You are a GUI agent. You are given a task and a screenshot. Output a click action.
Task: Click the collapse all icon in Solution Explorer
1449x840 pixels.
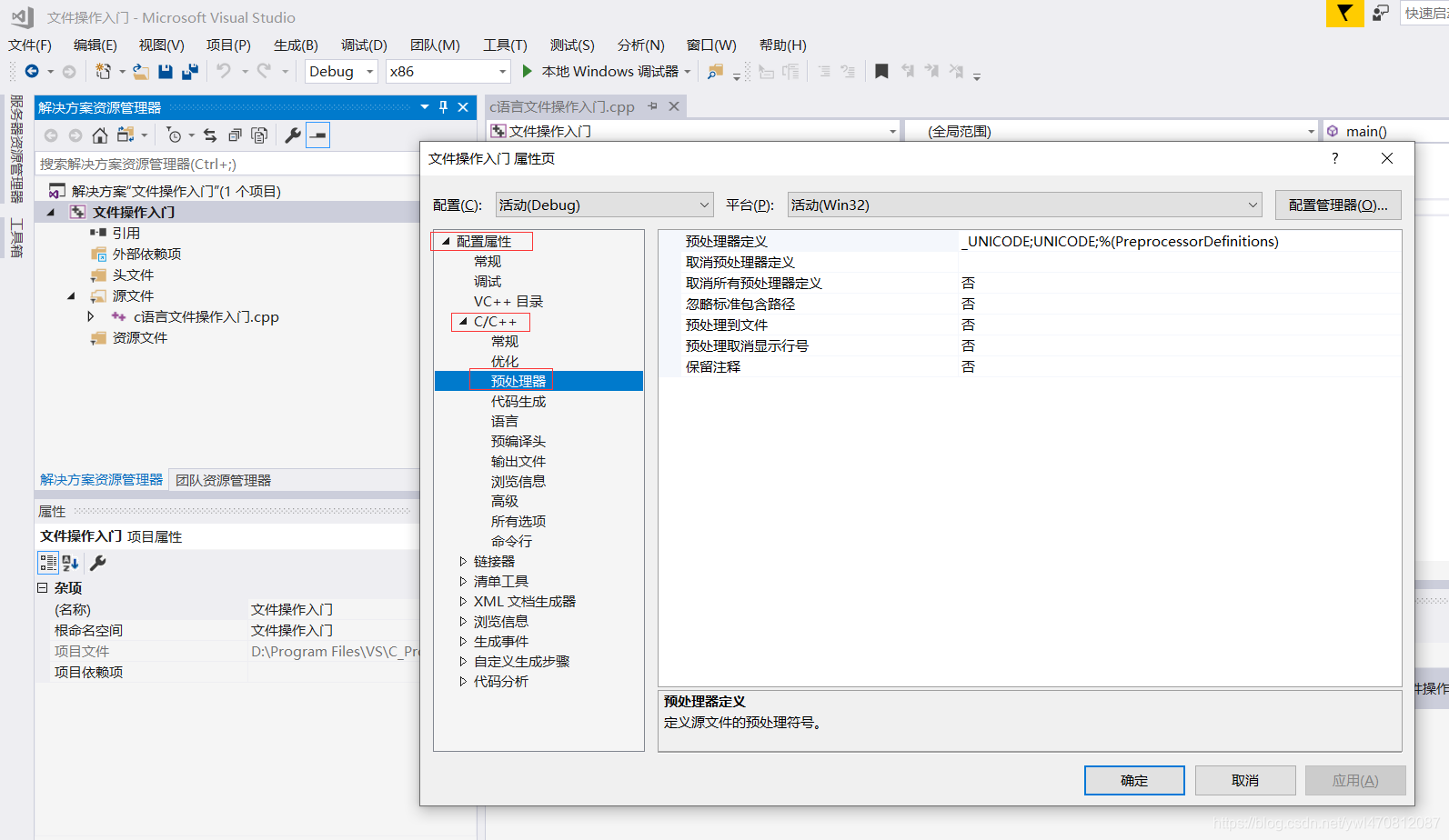point(235,135)
